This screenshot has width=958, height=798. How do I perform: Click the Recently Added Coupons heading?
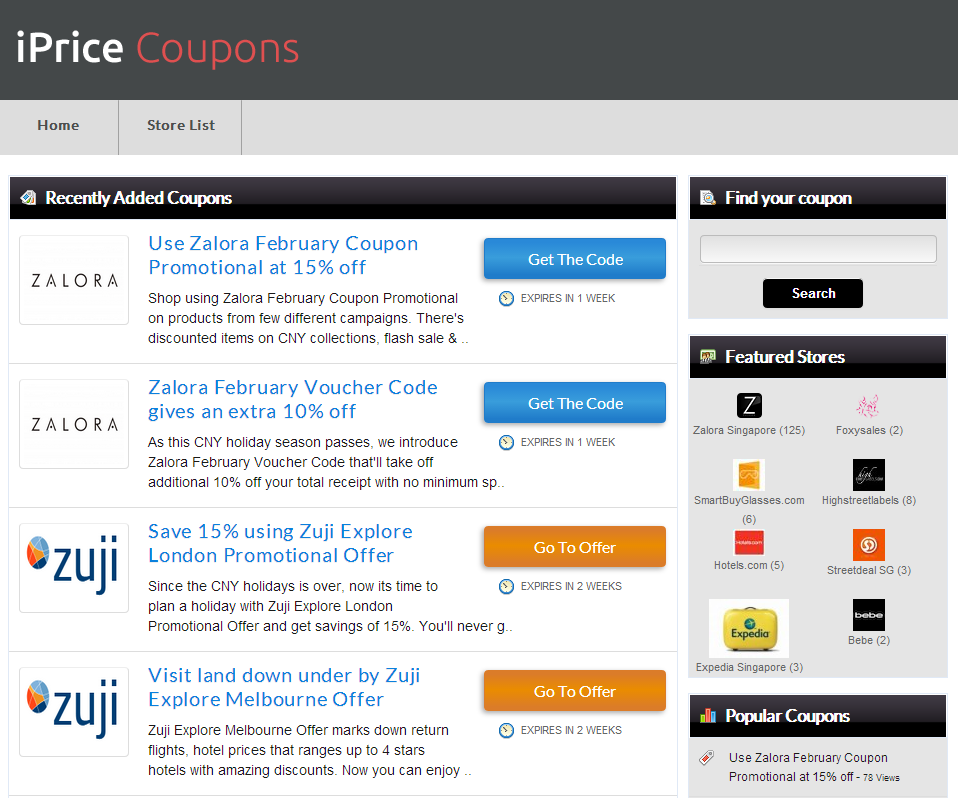pyautogui.click(x=139, y=197)
